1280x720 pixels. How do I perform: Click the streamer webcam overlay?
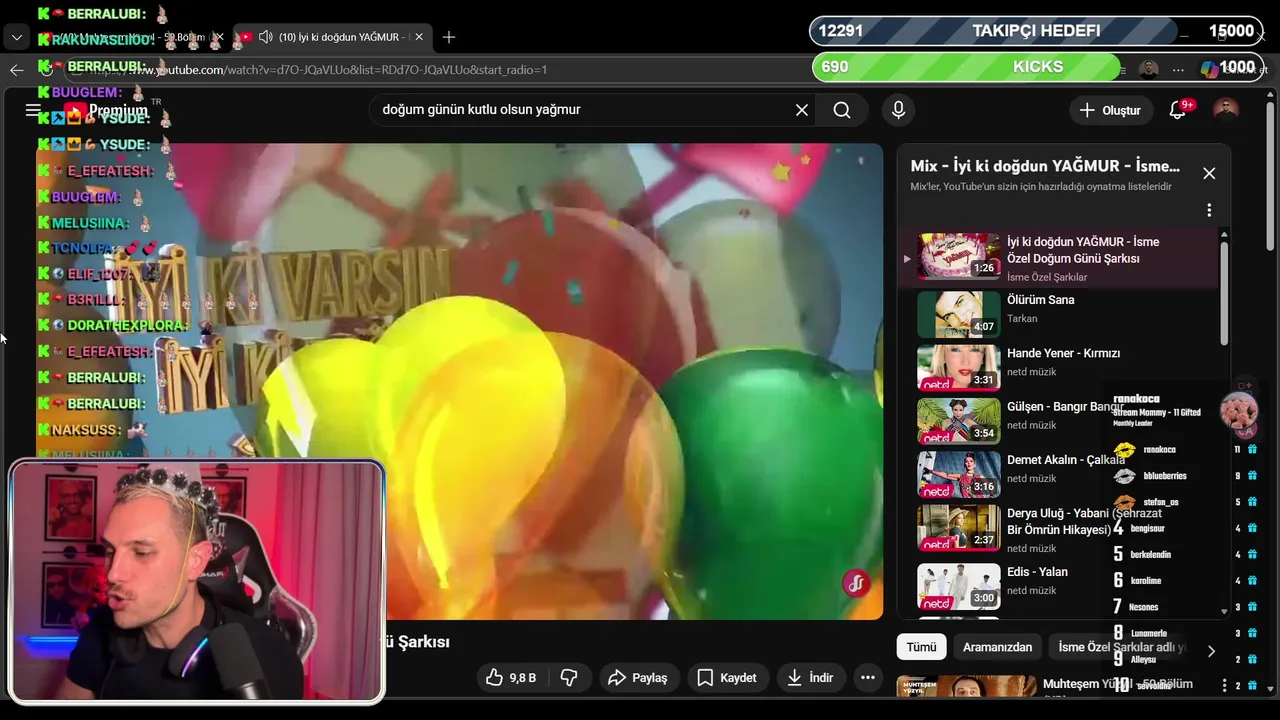pyautogui.click(x=197, y=581)
